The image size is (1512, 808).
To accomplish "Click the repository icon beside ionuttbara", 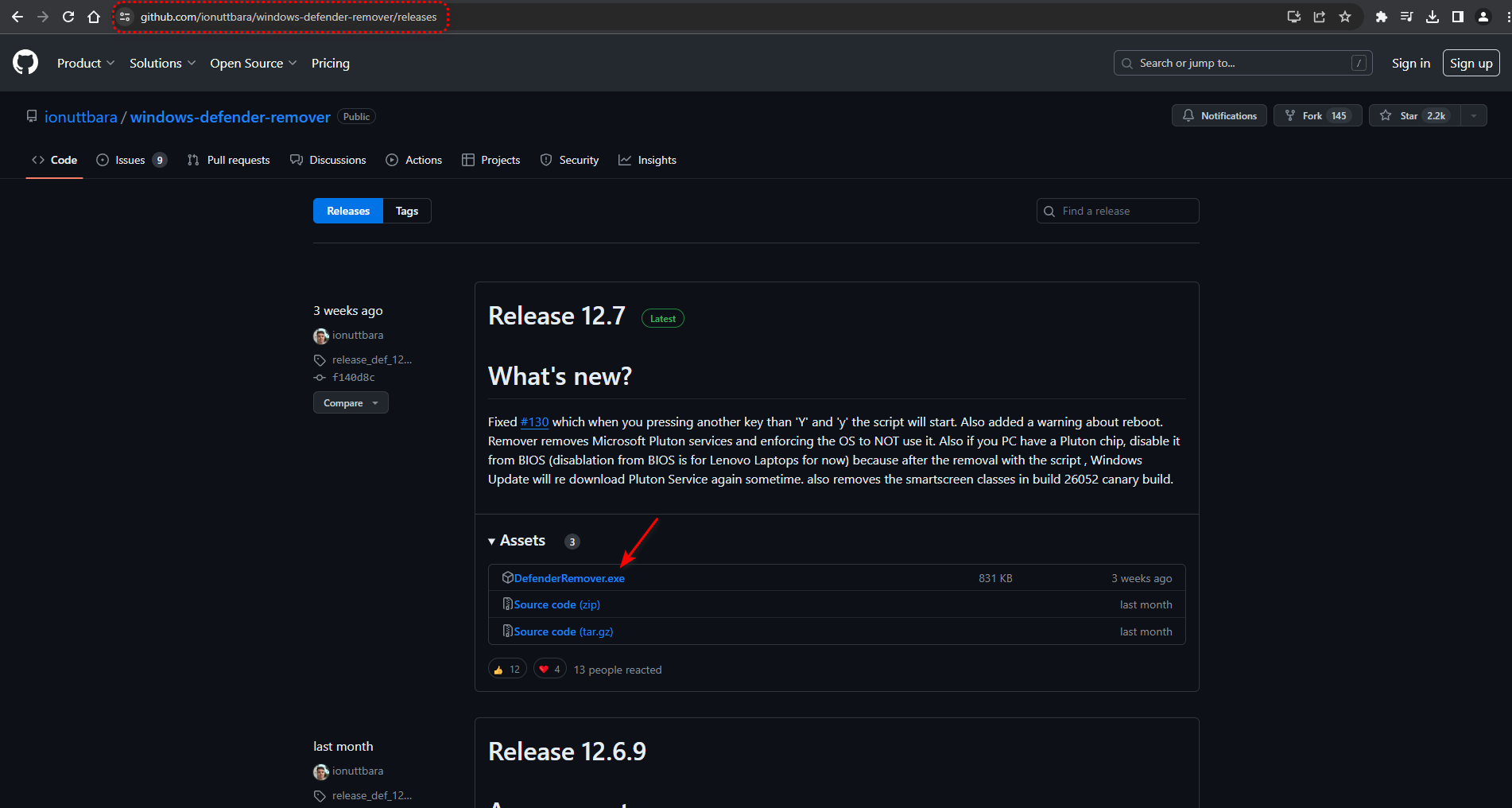I will [32, 116].
